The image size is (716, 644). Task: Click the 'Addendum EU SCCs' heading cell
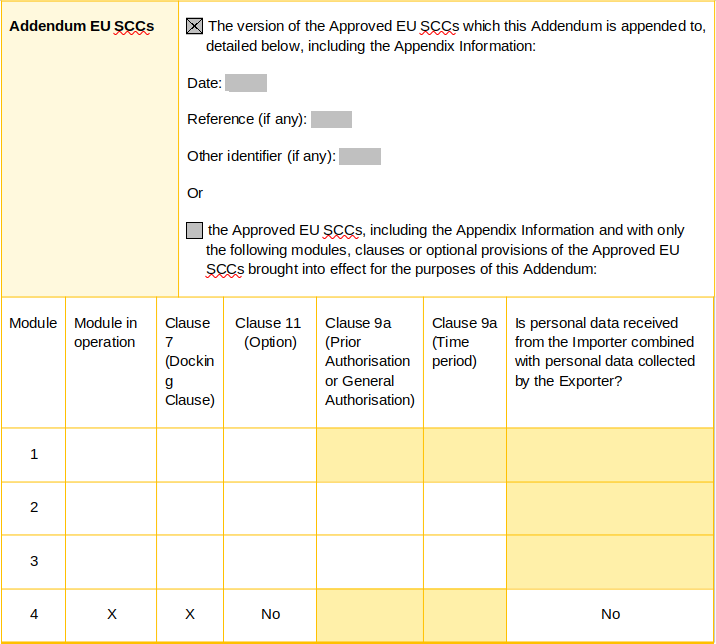coord(90,149)
